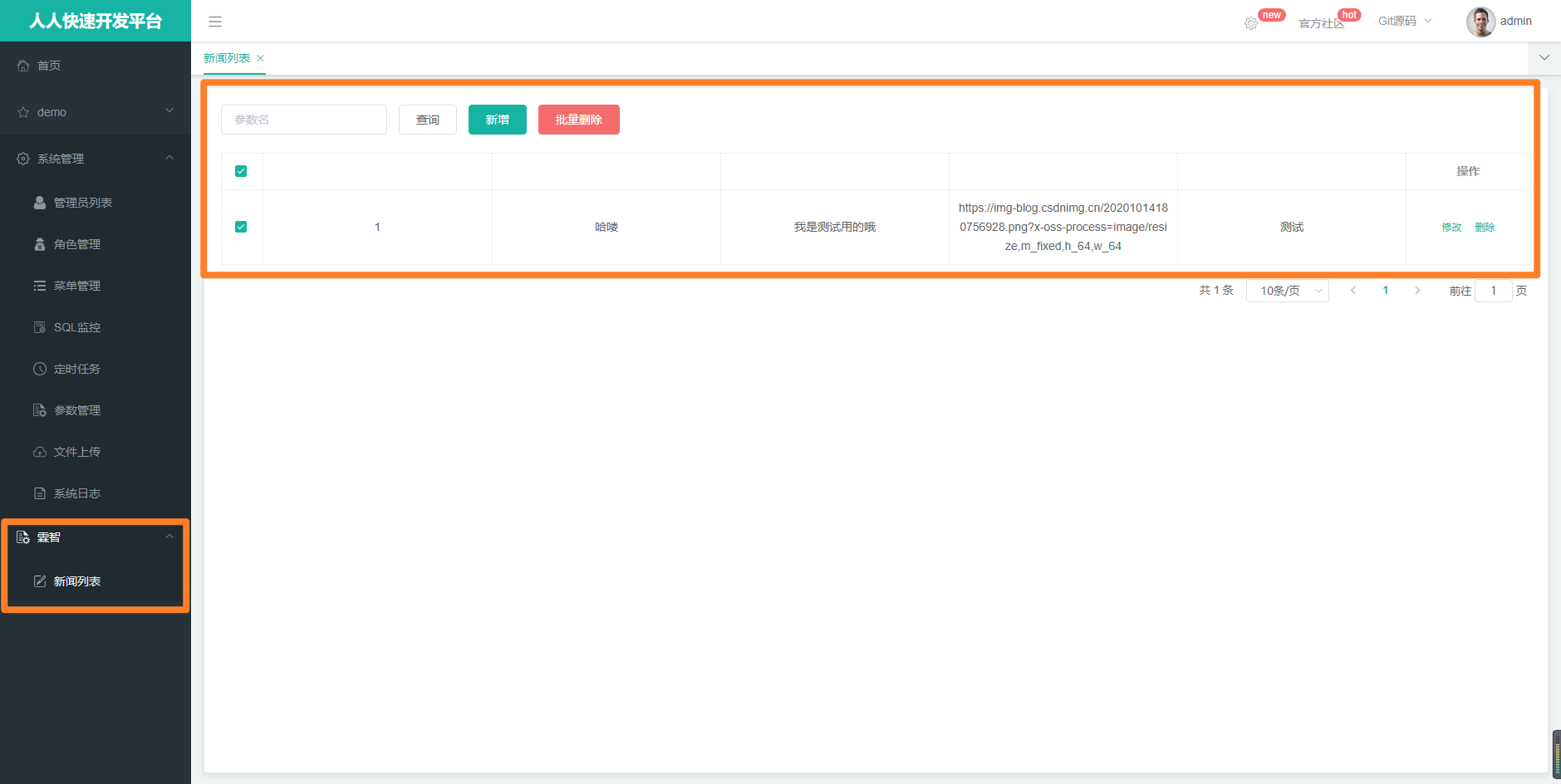Click the list icon beside 菜单管理
1561x784 pixels.
pyautogui.click(x=40, y=286)
